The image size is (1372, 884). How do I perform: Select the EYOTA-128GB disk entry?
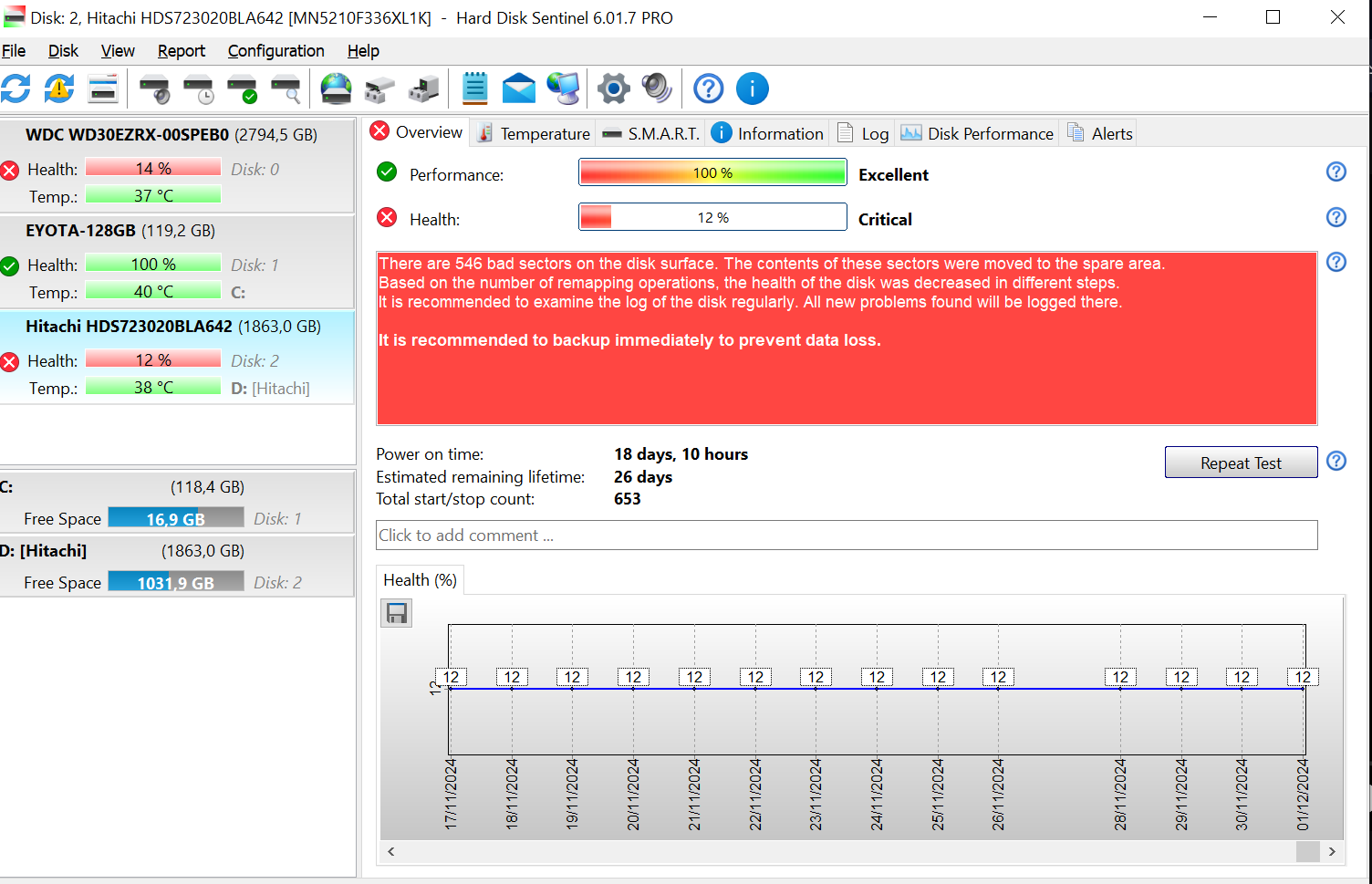tap(177, 262)
